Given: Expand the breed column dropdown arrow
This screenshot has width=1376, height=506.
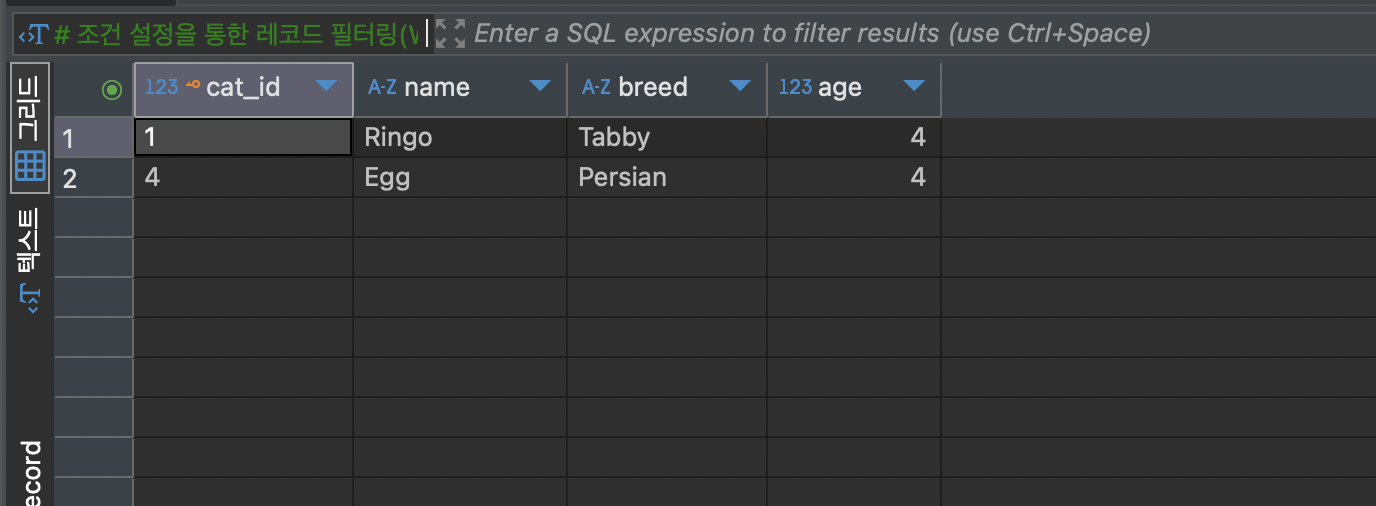Looking at the screenshot, I should tap(740, 86).
